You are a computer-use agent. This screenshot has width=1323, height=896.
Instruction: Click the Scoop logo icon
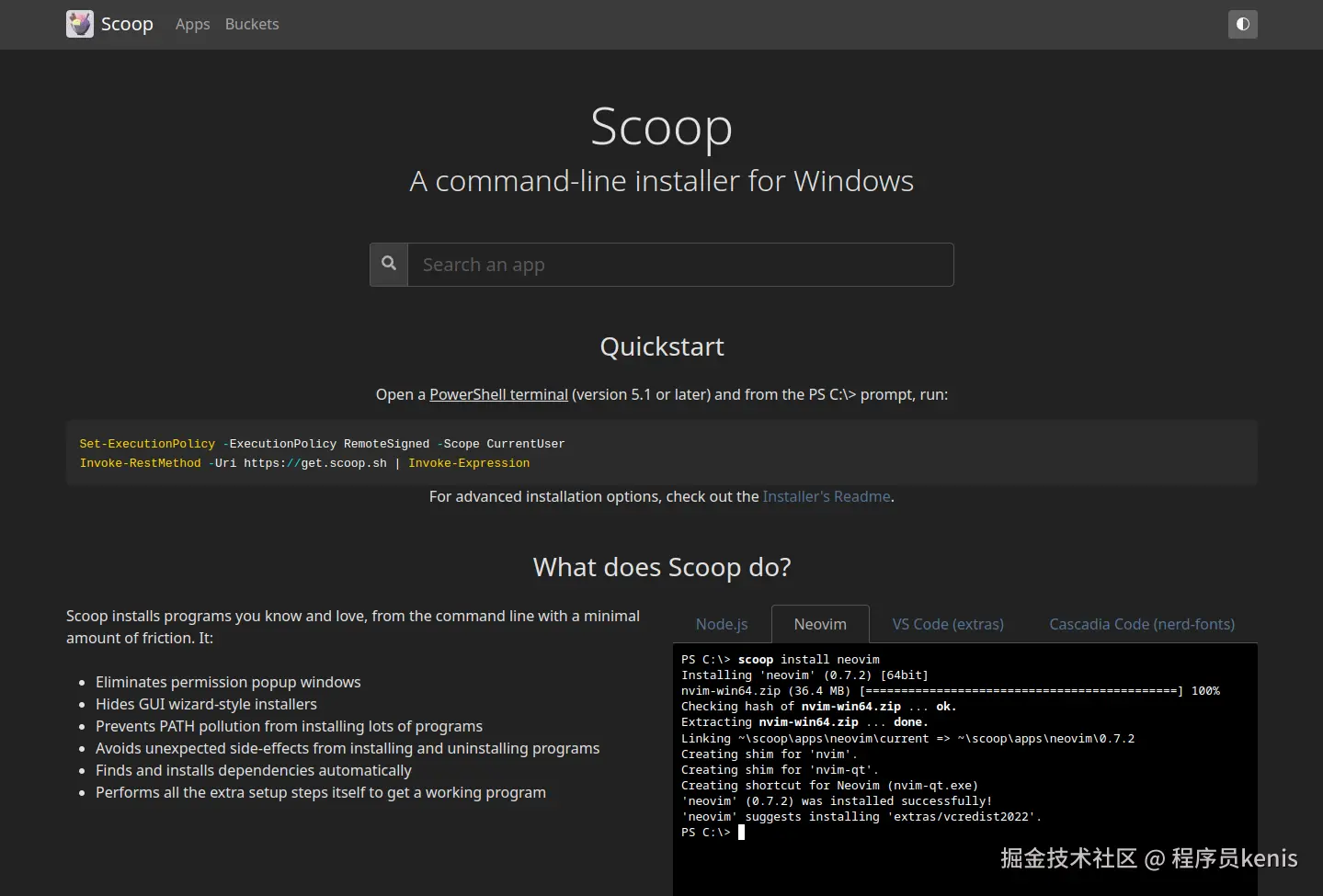[x=80, y=24]
